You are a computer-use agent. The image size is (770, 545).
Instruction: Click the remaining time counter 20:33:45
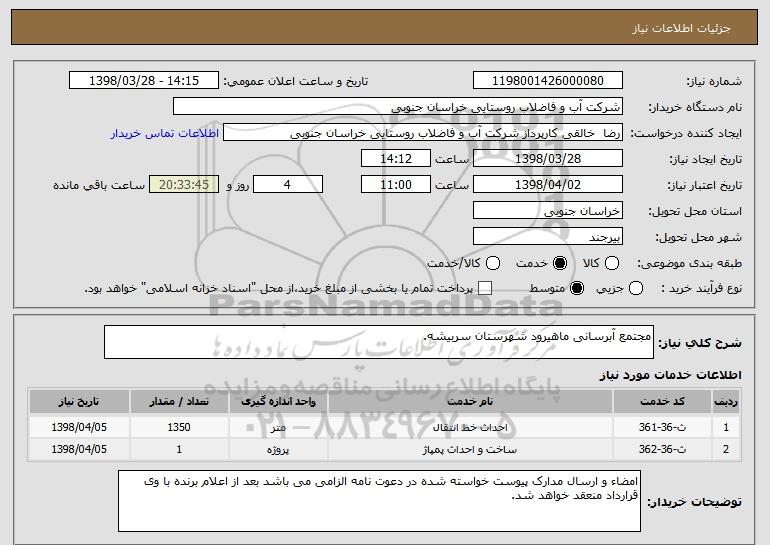[184, 185]
